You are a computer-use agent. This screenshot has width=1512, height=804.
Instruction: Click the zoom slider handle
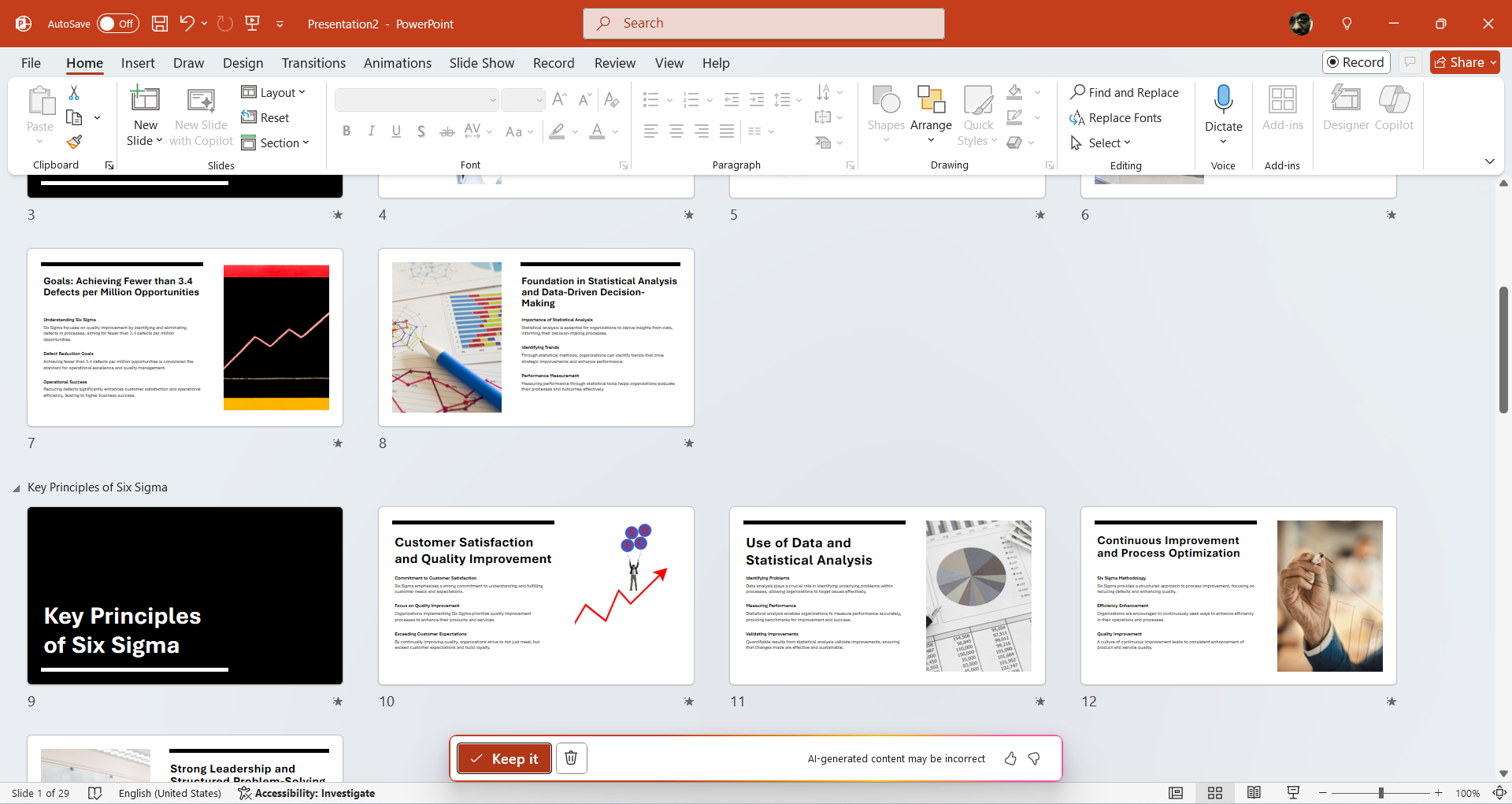coord(1380,793)
